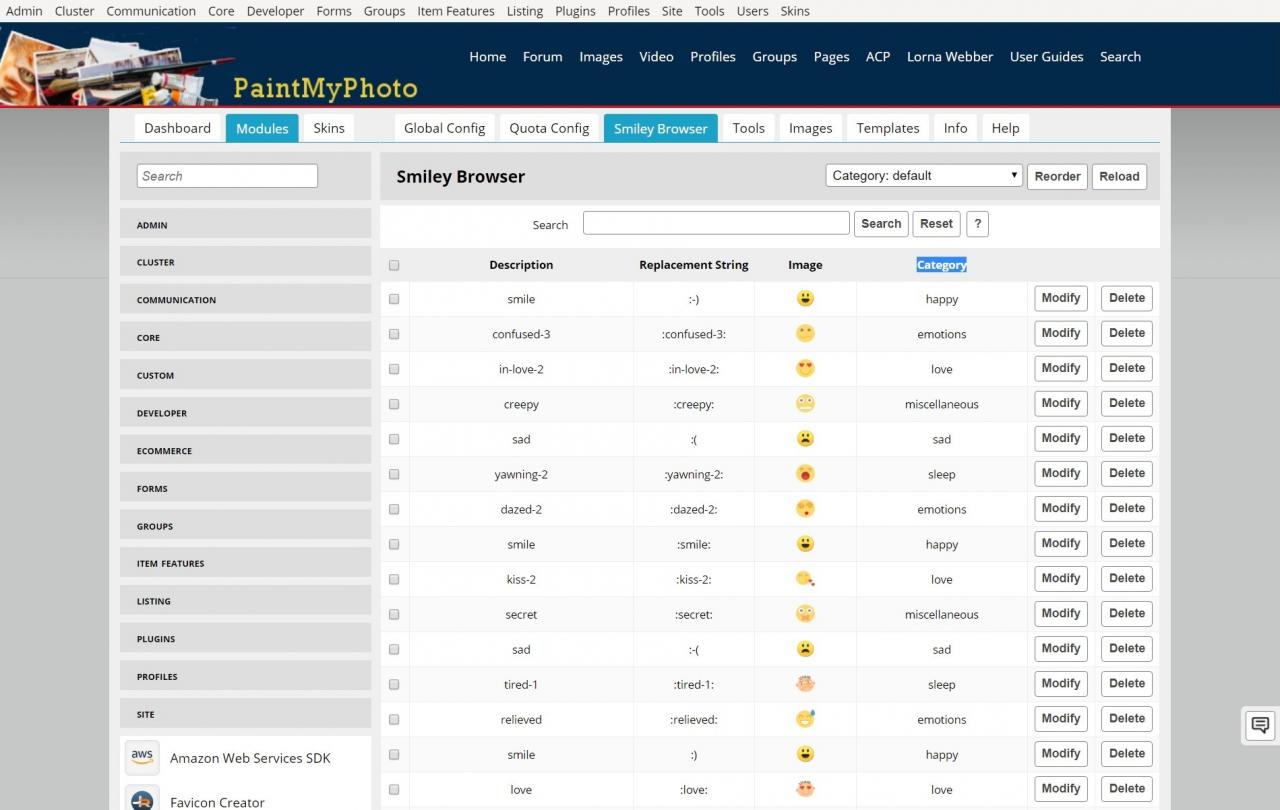Viewport: 1280px width, 810px height.
Task: Click the relieved emoji image
Action: tap(805, 719)
